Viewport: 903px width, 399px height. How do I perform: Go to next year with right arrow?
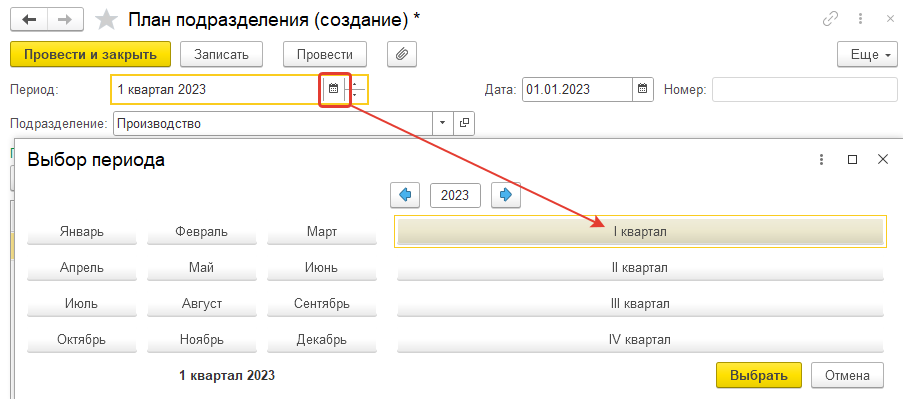[x=506, y=195]
